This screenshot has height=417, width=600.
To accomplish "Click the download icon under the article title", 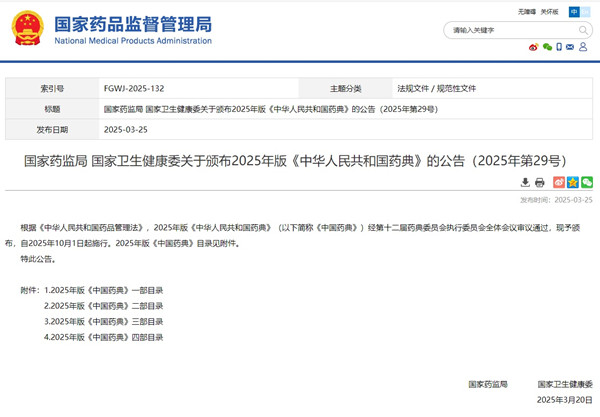I will [525, 182].
